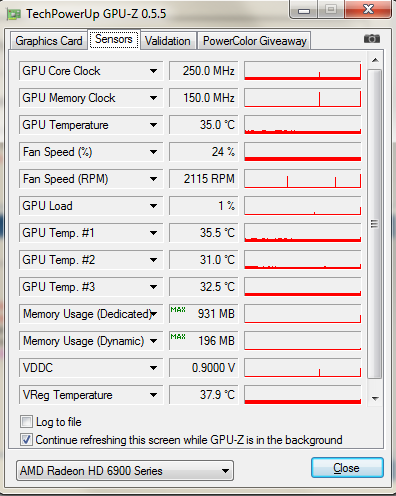The image size is (396, 496).
Task: Expand the GPU Temperature sensor dropdown
Action: pyautogui.click(x=153, y=125)
